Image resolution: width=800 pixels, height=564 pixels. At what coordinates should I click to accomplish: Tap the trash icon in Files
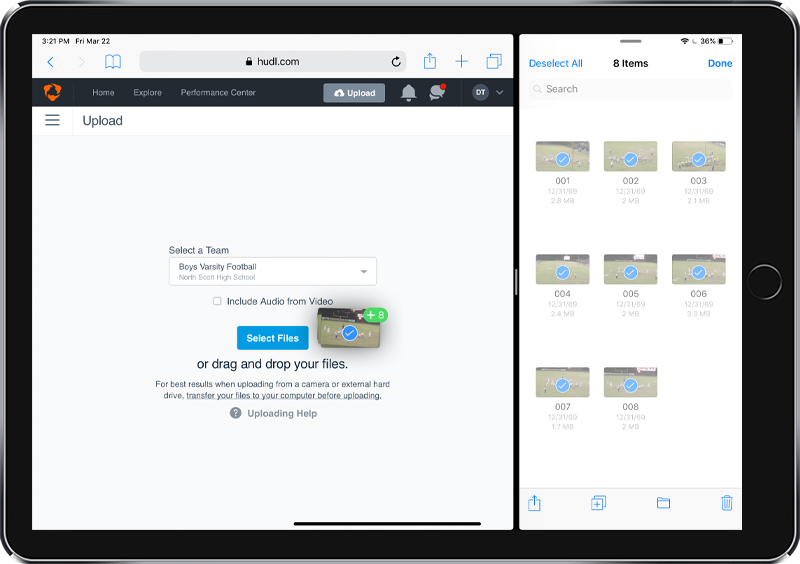click(x=727, y=503)
